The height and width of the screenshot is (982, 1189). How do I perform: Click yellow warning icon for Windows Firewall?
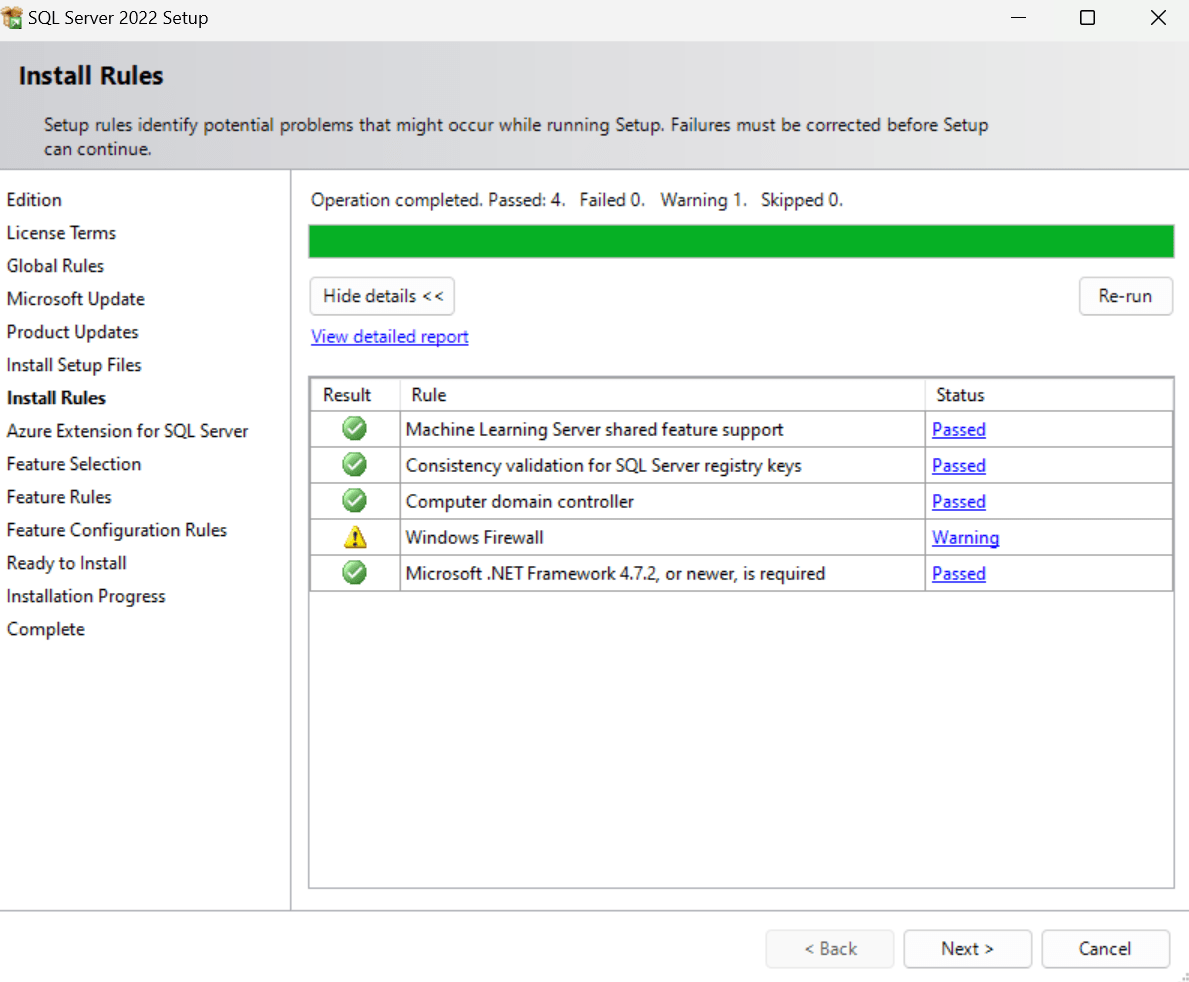354,537
